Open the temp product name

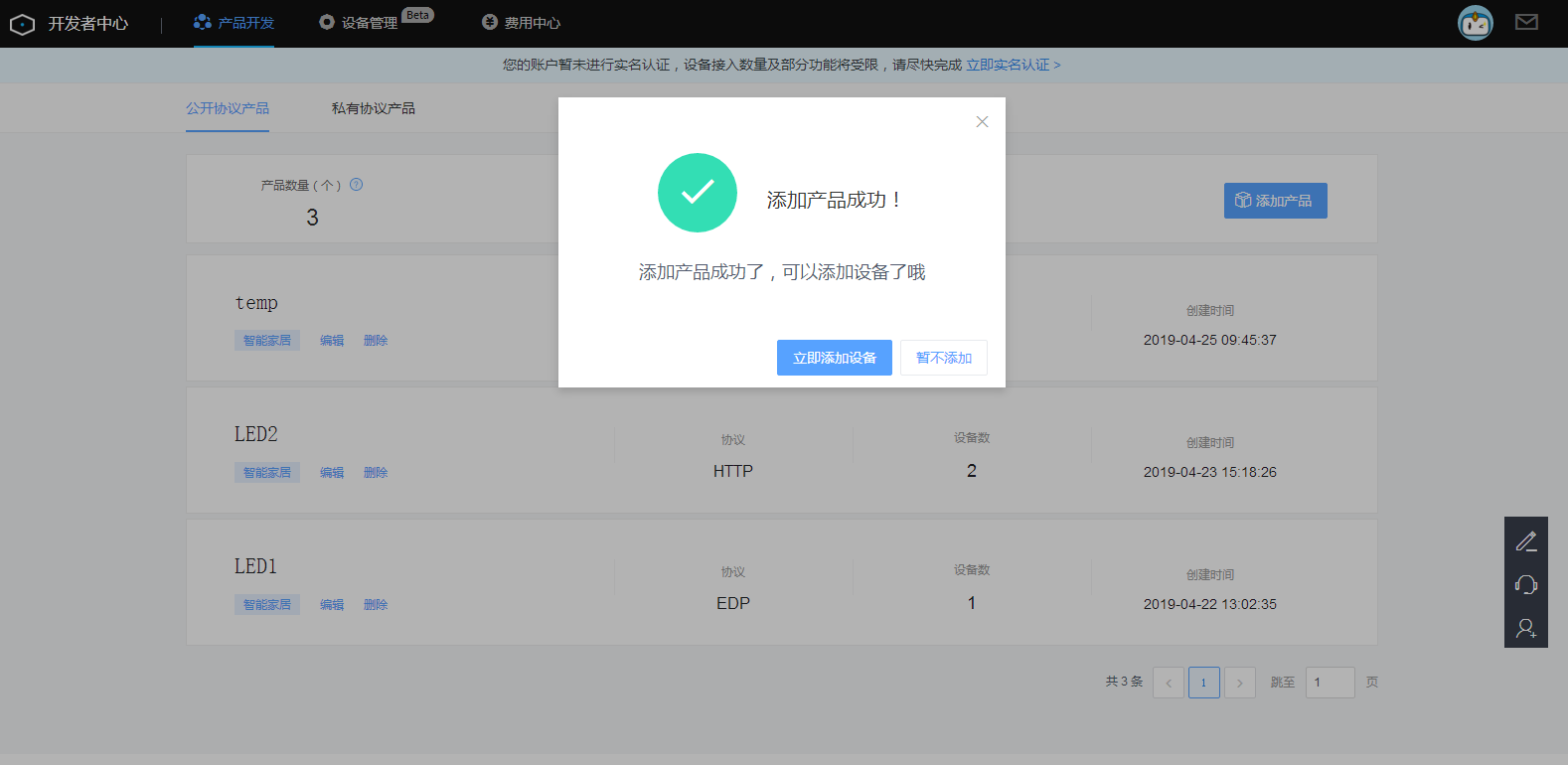tap(256, 303)
